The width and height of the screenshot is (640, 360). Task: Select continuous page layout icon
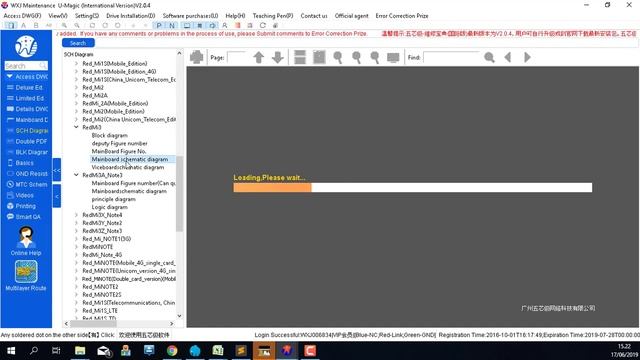300,57
